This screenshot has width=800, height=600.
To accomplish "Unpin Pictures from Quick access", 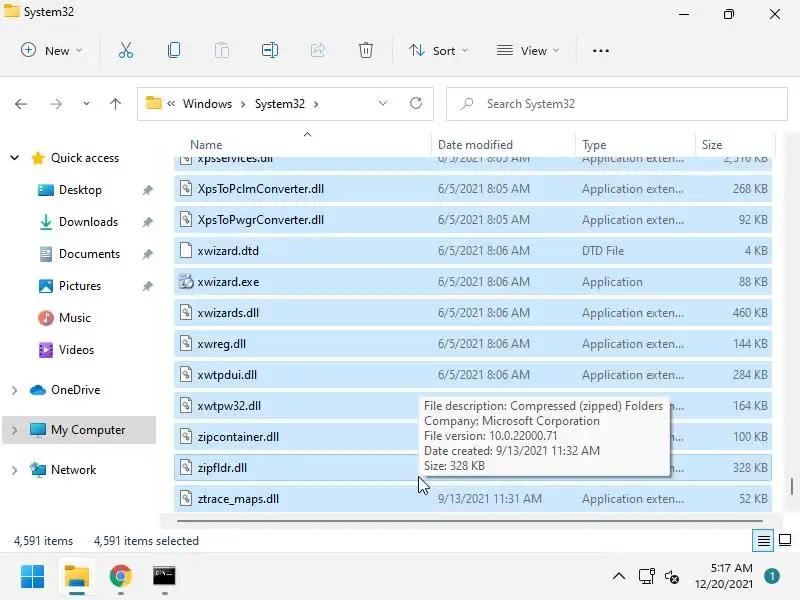I will pos(147,286).
